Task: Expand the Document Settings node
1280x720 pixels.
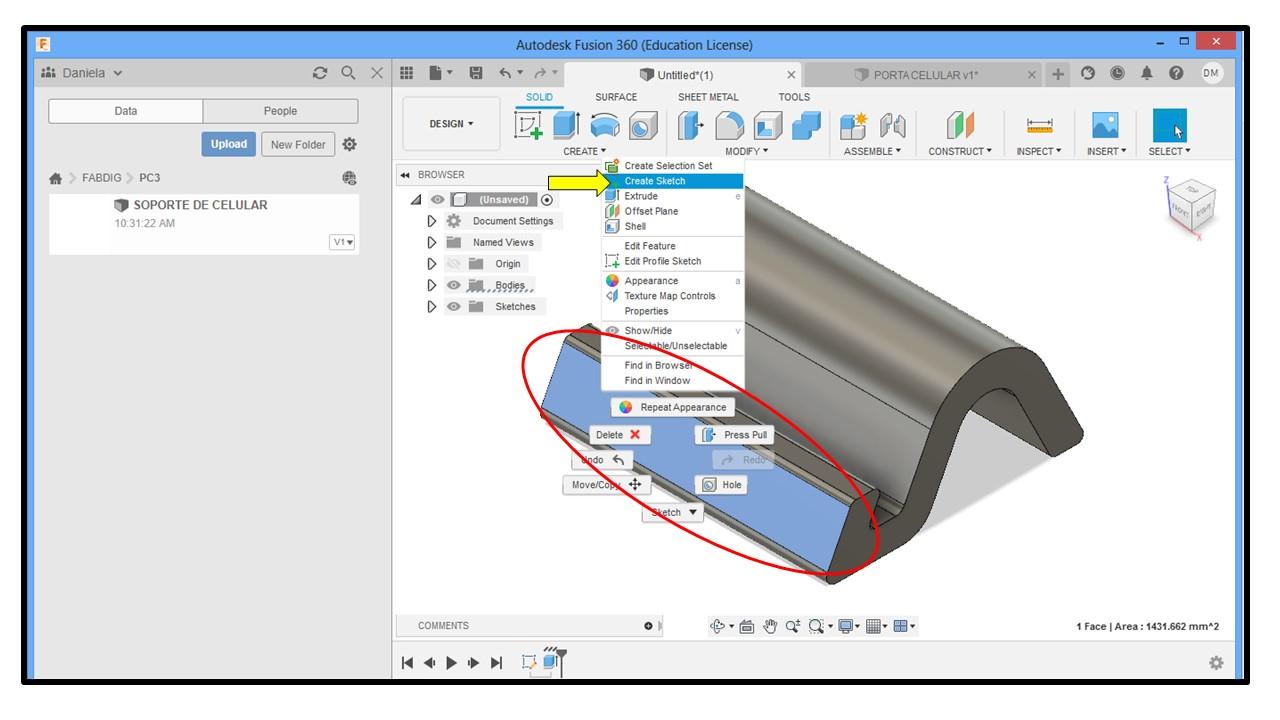Action: coord(432,221)
